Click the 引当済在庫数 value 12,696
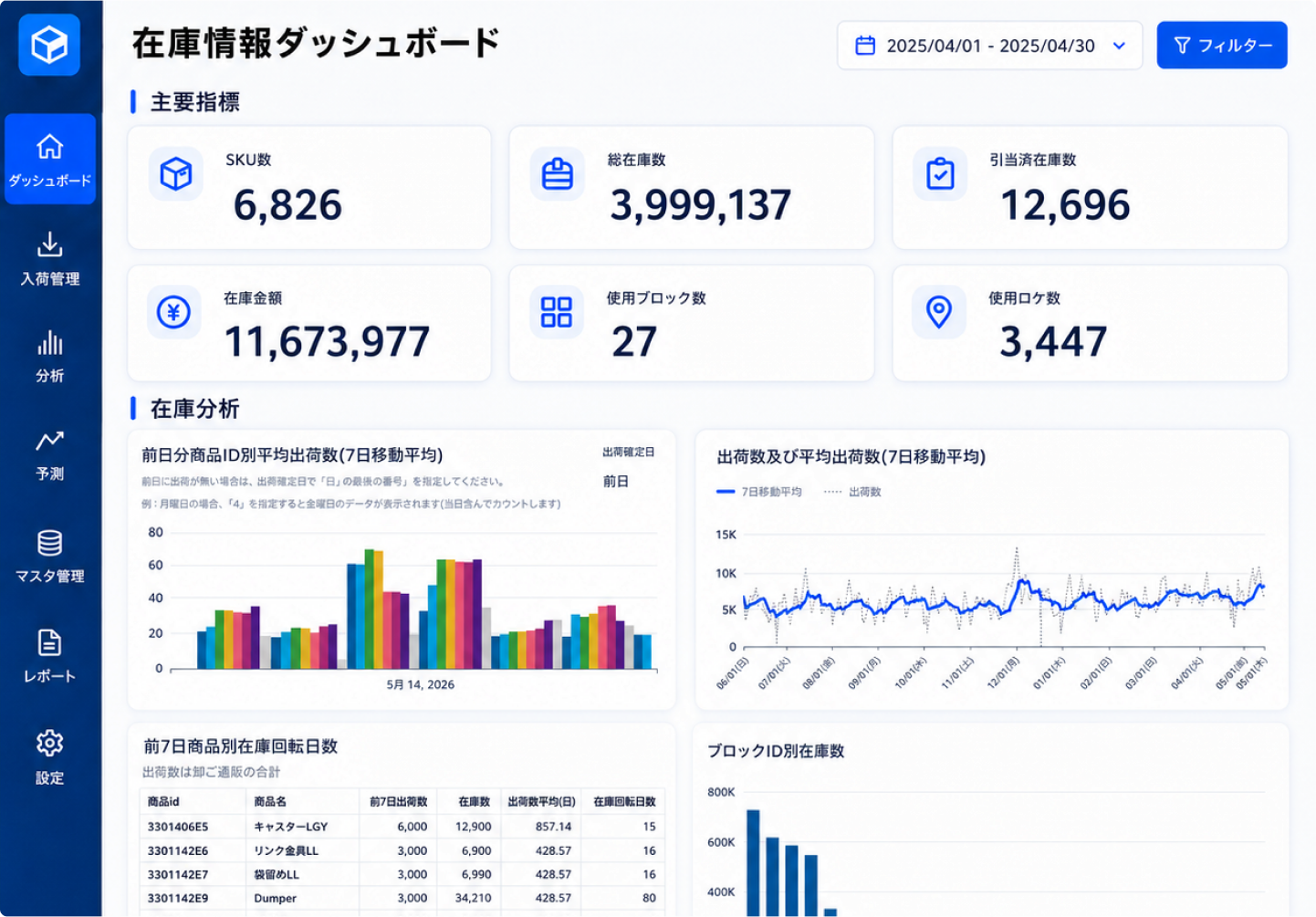Viewport: 1316px width, 917px height. (x=1066, y=205)
